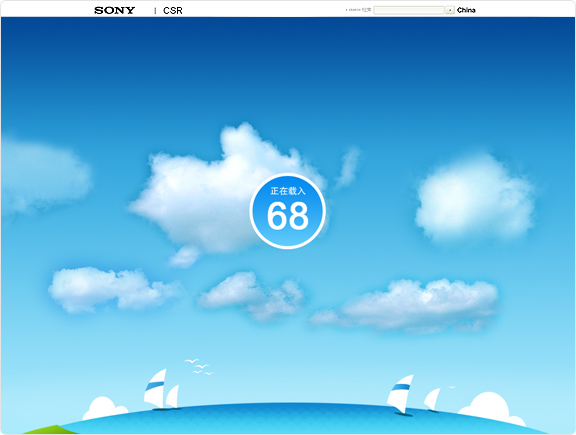Image resolution: width=576 pixels, height=435 pixels.
Task: Click the single seagull near right sailboats
Action: (x=452, y=387)
